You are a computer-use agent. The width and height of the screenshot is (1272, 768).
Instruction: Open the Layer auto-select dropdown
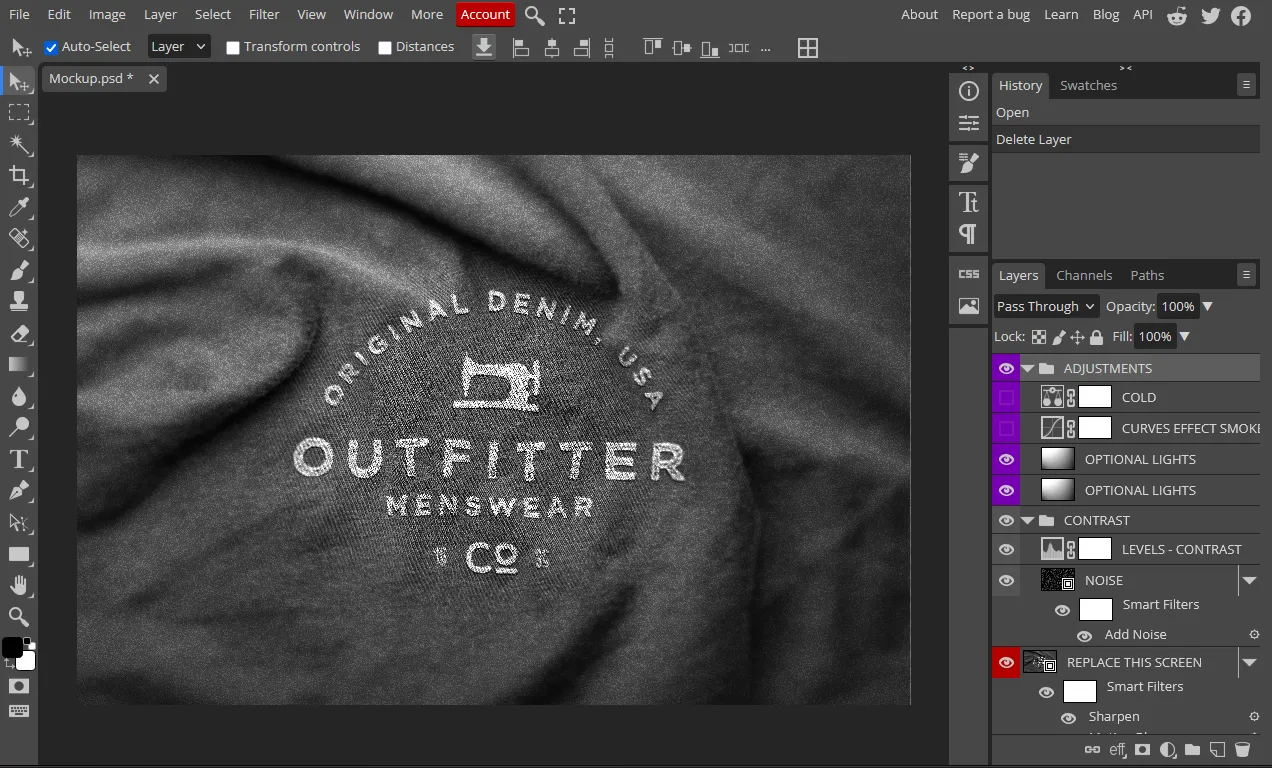(179, 46)
